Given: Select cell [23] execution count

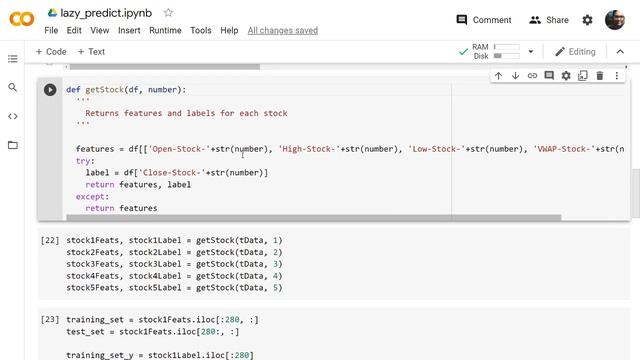Looking at the screenshot, I should 50,319.
